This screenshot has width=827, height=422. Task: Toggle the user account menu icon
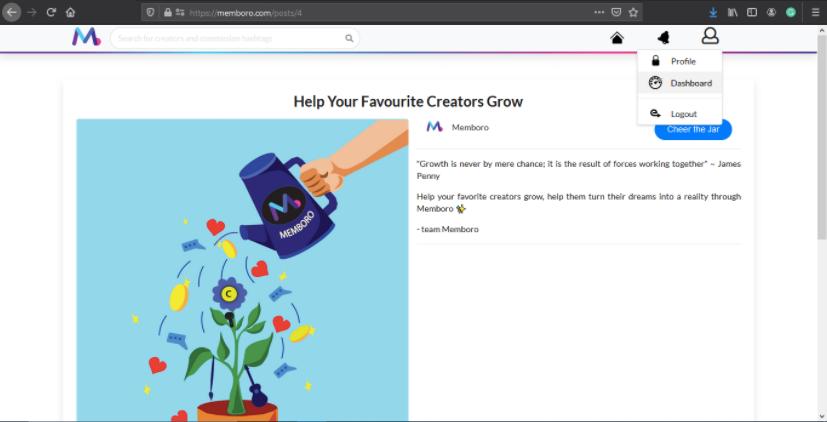710,36
